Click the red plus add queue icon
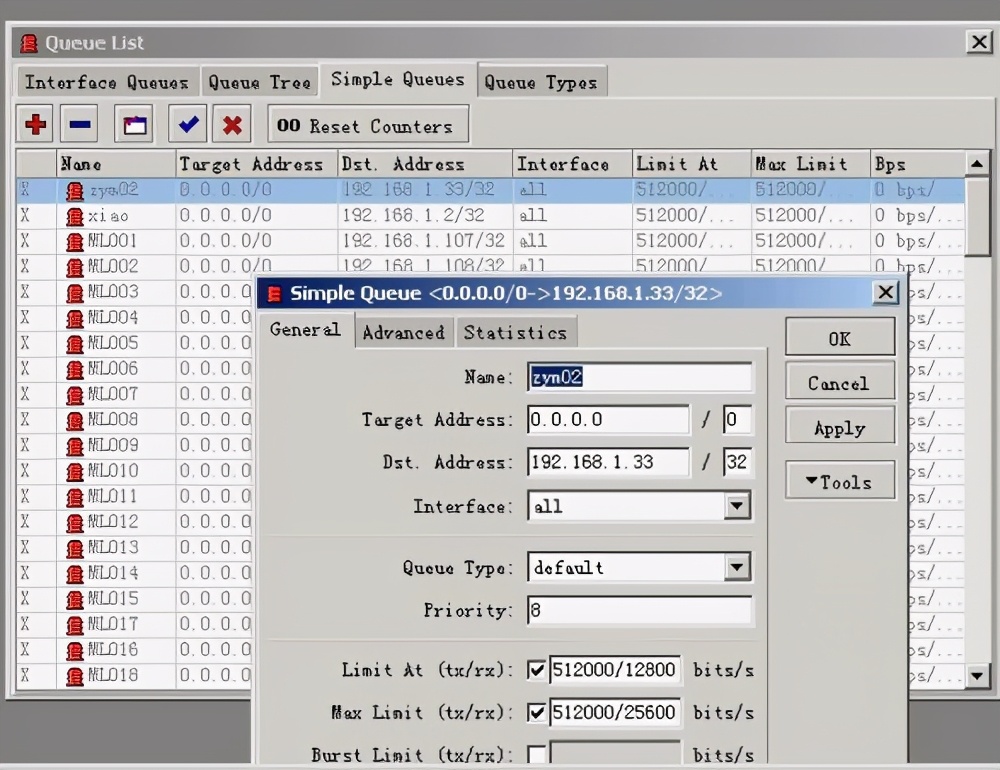Screen dimensions: 1000x770 click(x=36, y=125)
